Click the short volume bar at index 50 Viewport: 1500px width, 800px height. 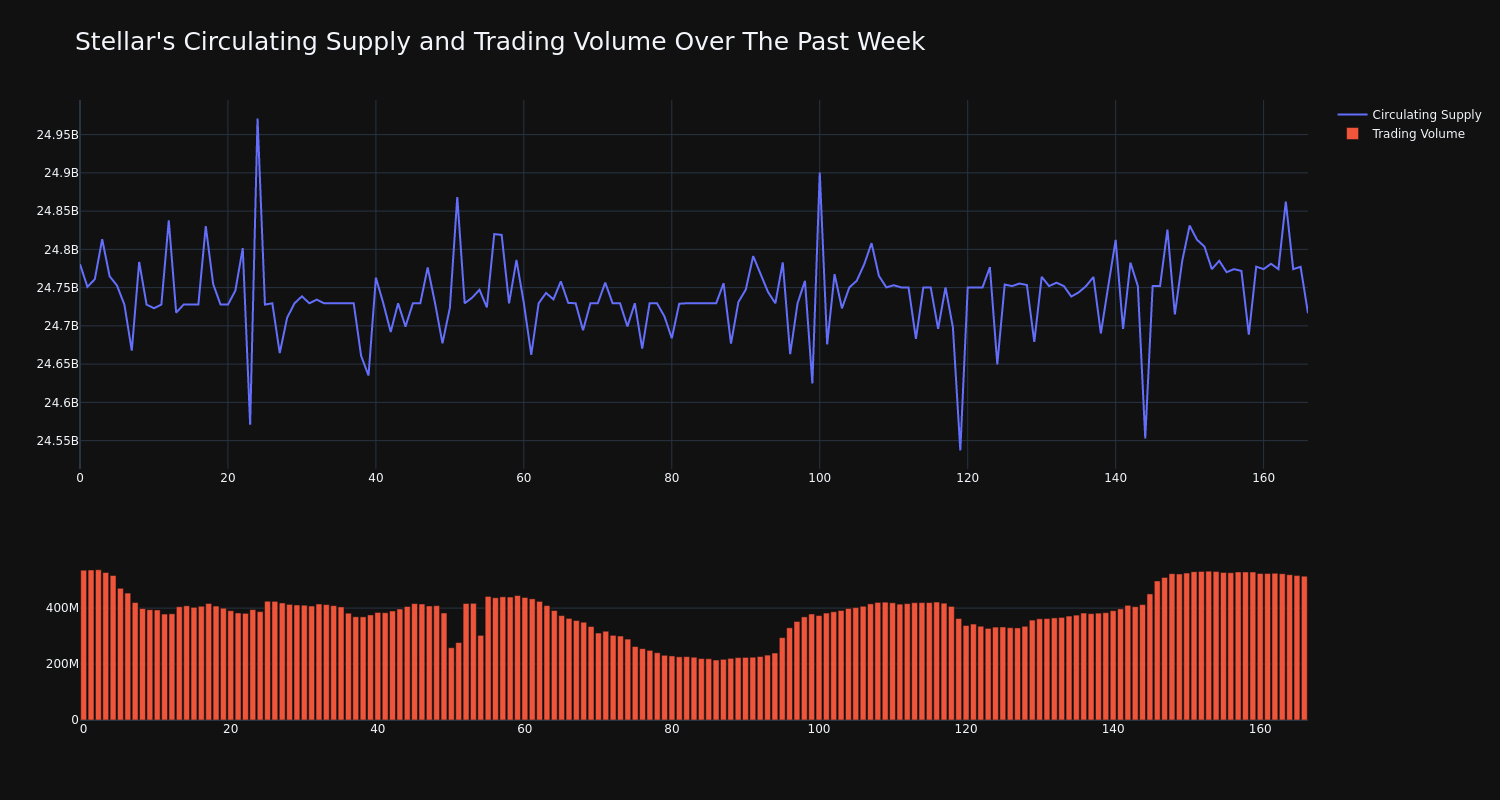pyautogui.click(x=451, y=684)
